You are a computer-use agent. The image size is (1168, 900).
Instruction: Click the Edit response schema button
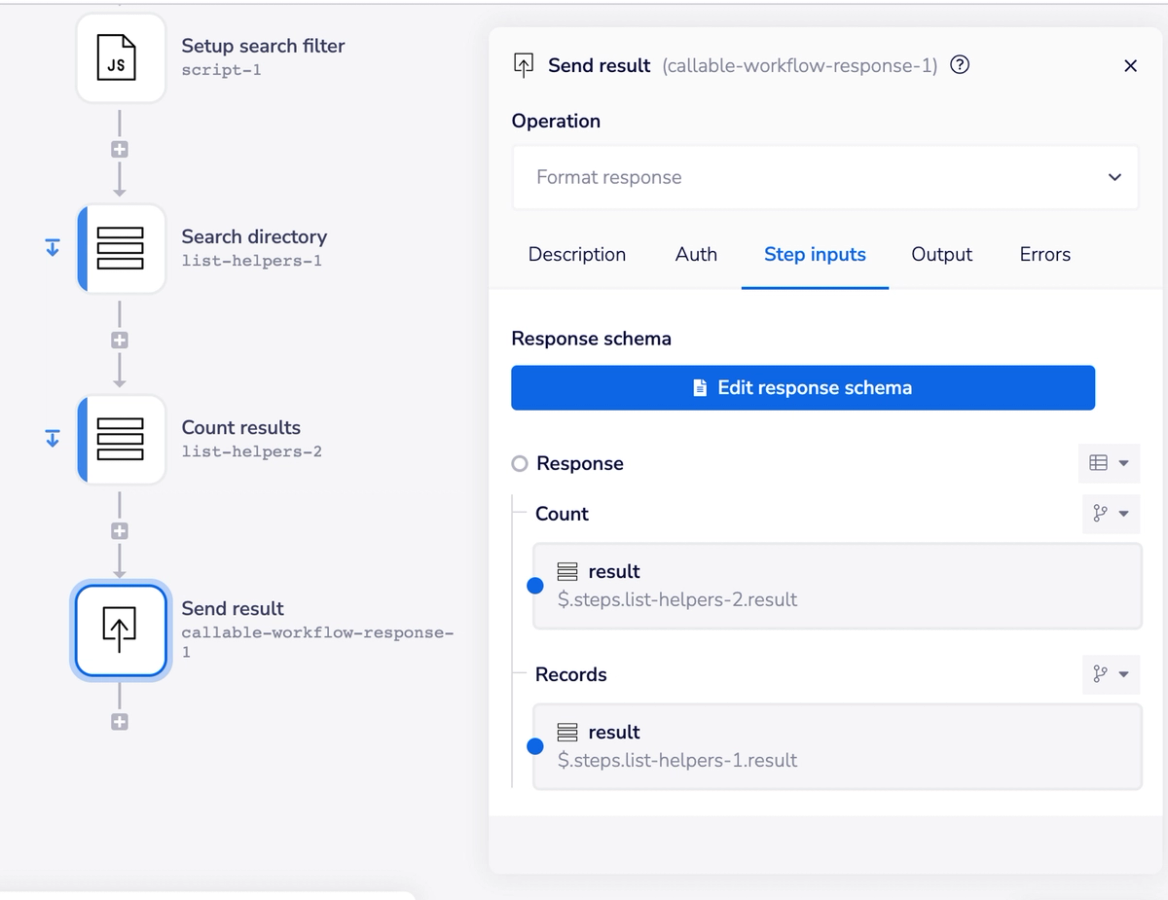[803, 388]
